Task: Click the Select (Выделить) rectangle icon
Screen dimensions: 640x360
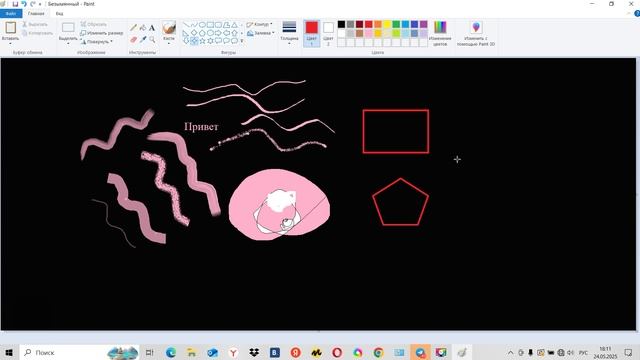Action: [x=68, y=27]
